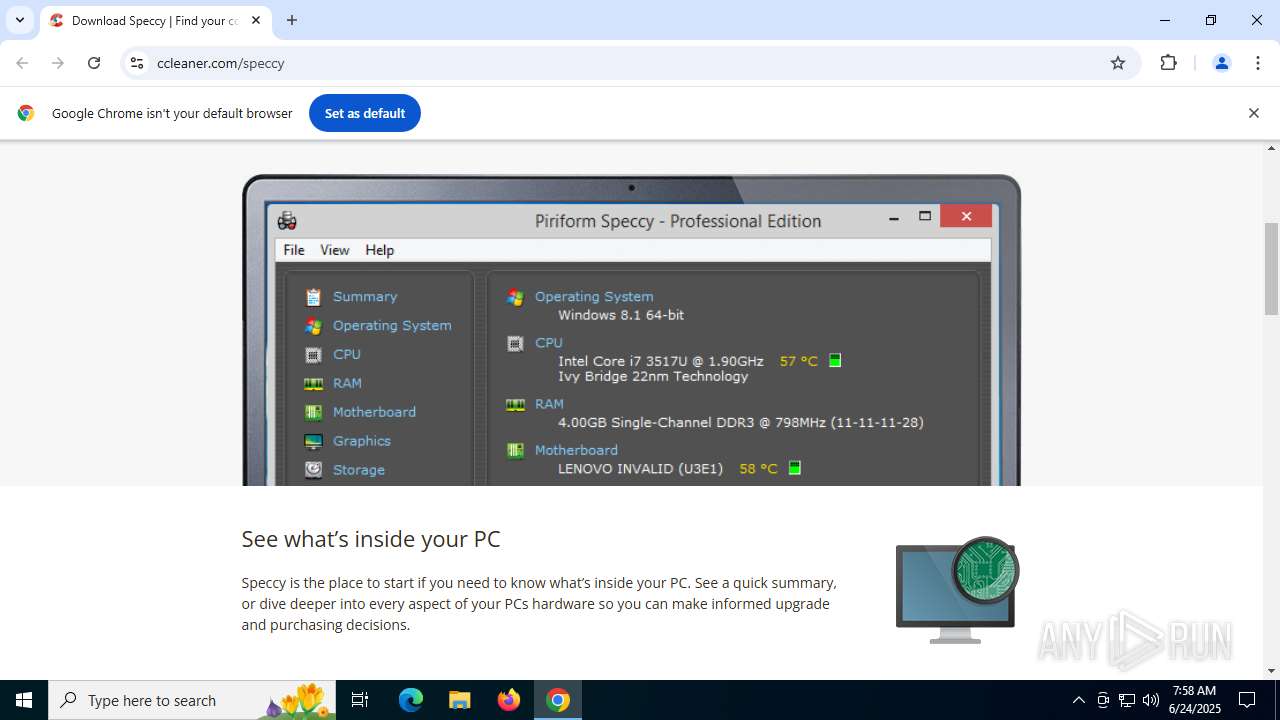
Task: Click the Chrome icon on the taskbar
Action: point(558,700)
